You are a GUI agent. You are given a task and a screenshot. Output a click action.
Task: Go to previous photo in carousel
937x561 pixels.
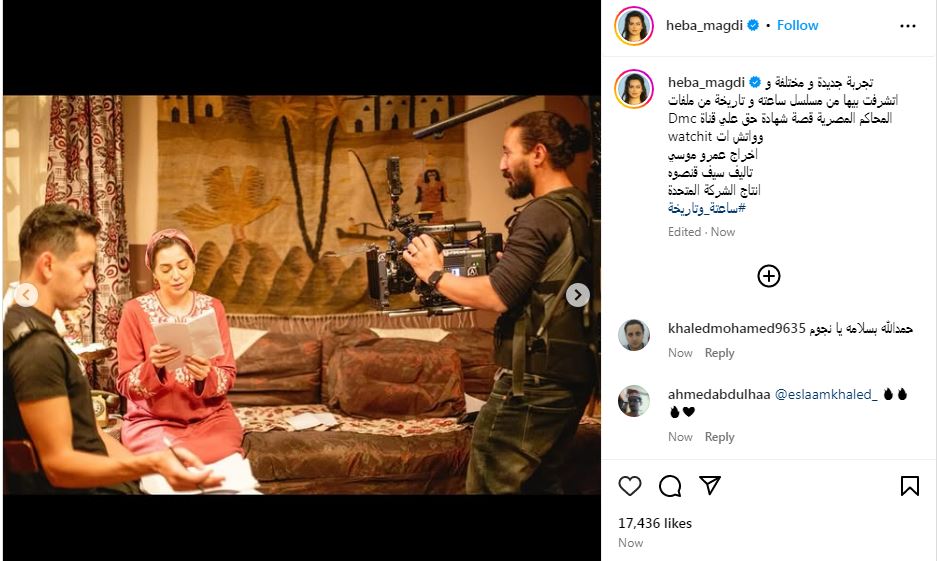tap(26, 295)
